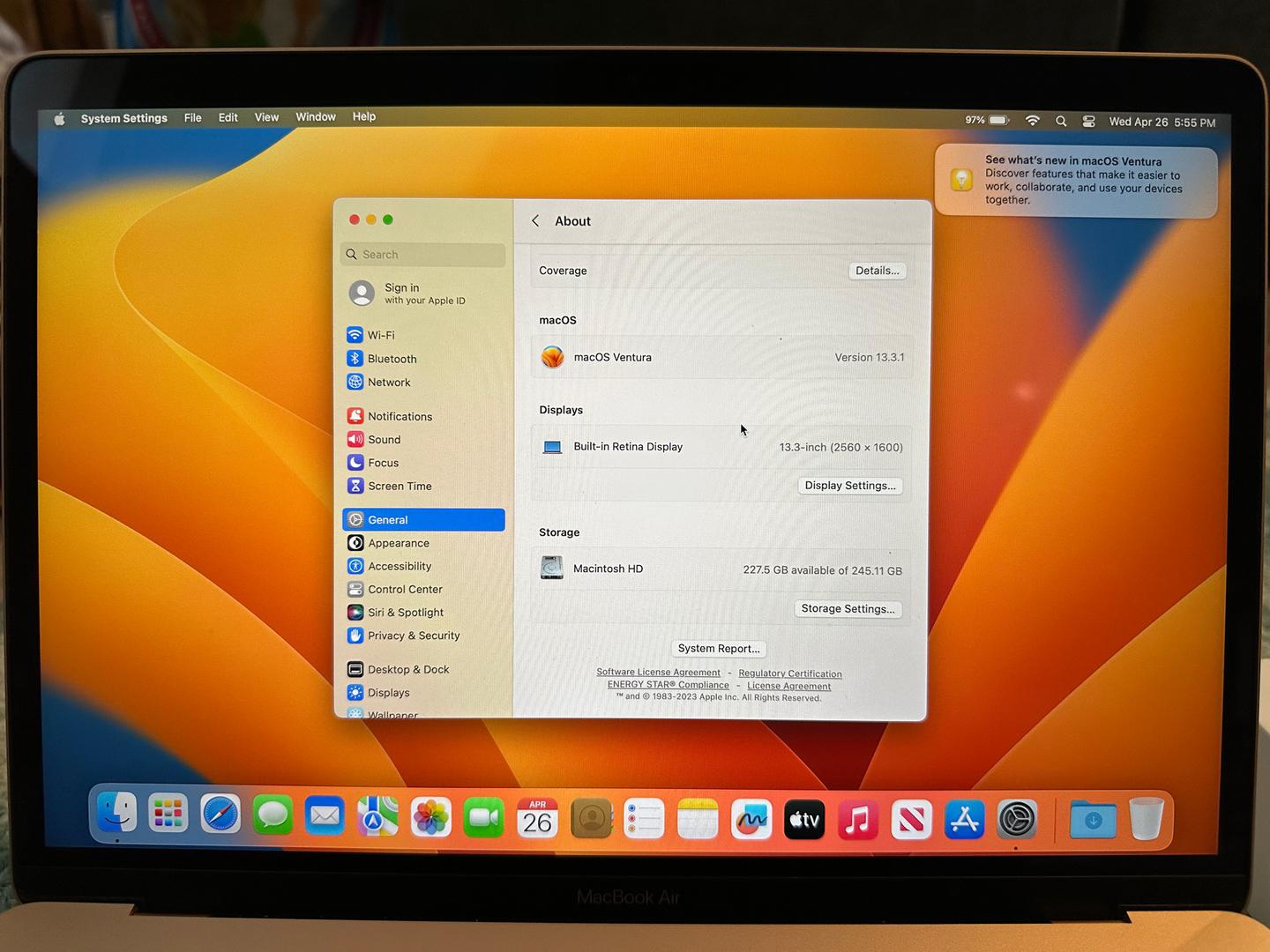Viewport: 1270px width, 952px height.
Task: Open the System Settings menu
Action: [x=123, y=118]
